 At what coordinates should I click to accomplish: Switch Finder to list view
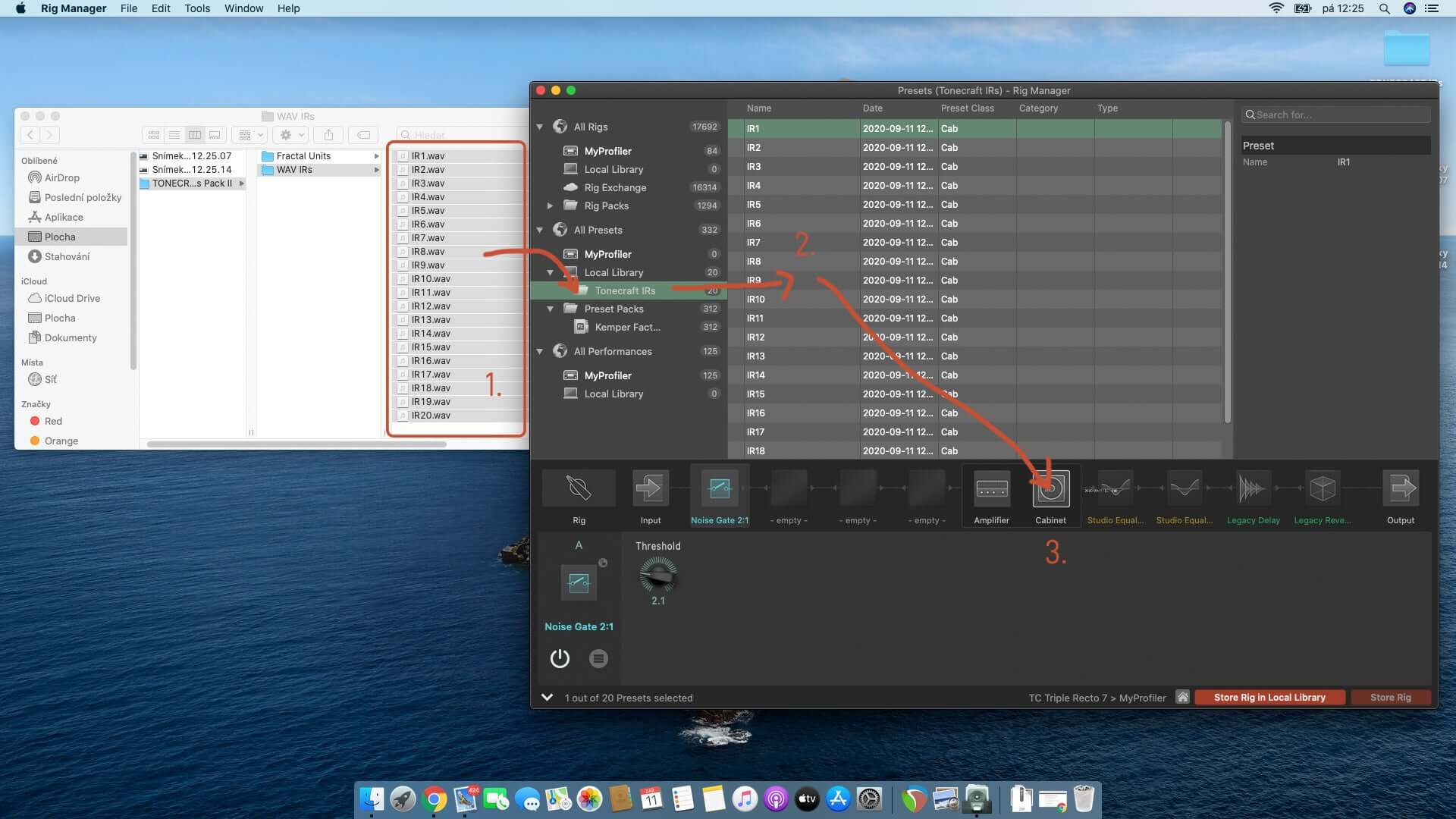(174, 135)
